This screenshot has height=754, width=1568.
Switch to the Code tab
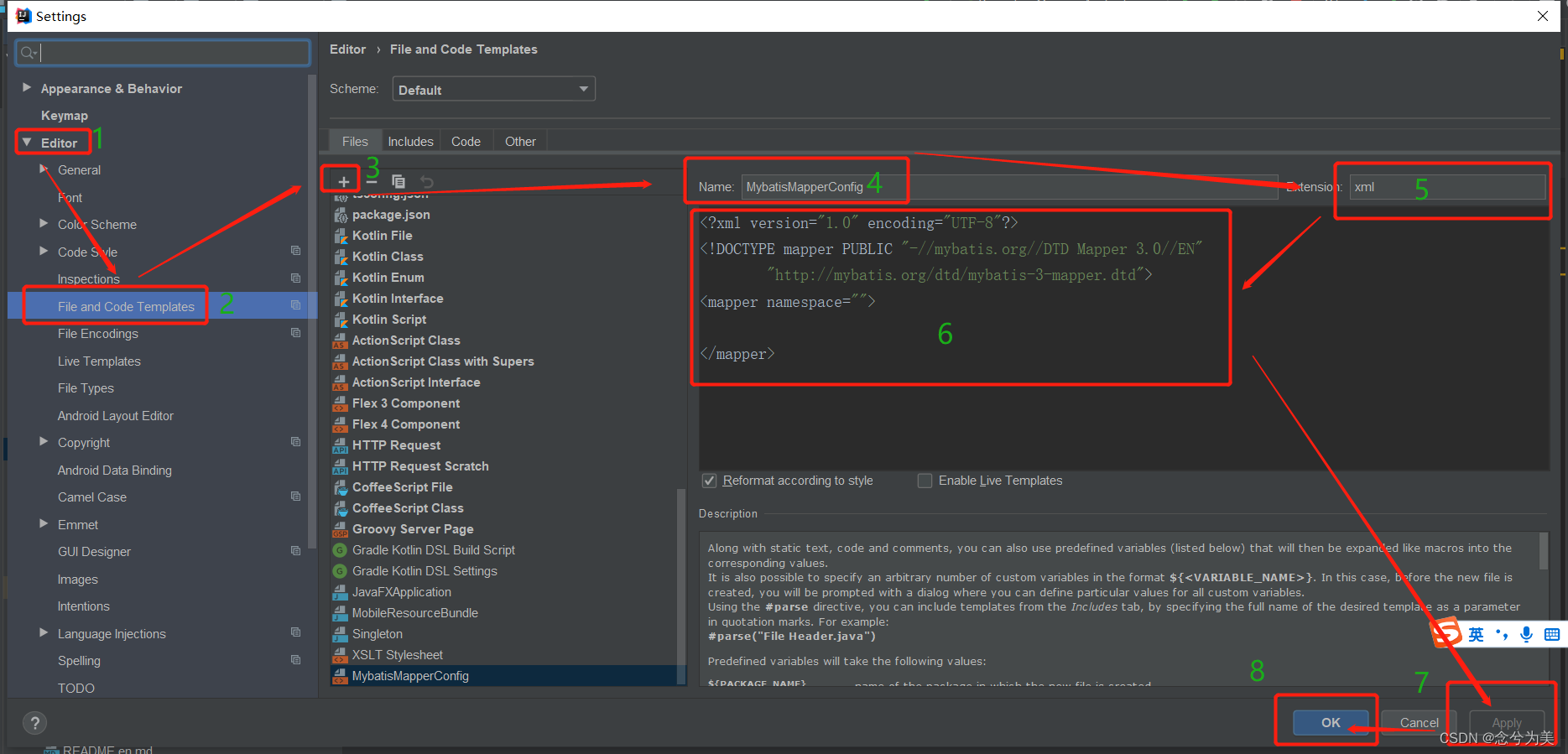click(x=466, y=141)
